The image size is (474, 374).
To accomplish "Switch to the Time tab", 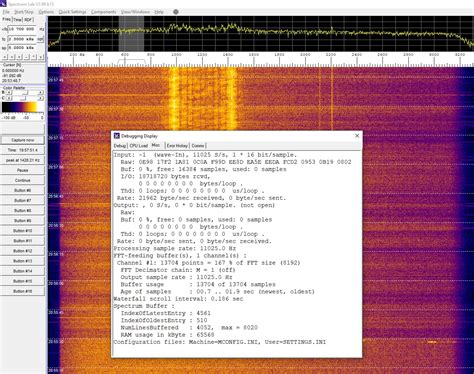I will 17,20.
